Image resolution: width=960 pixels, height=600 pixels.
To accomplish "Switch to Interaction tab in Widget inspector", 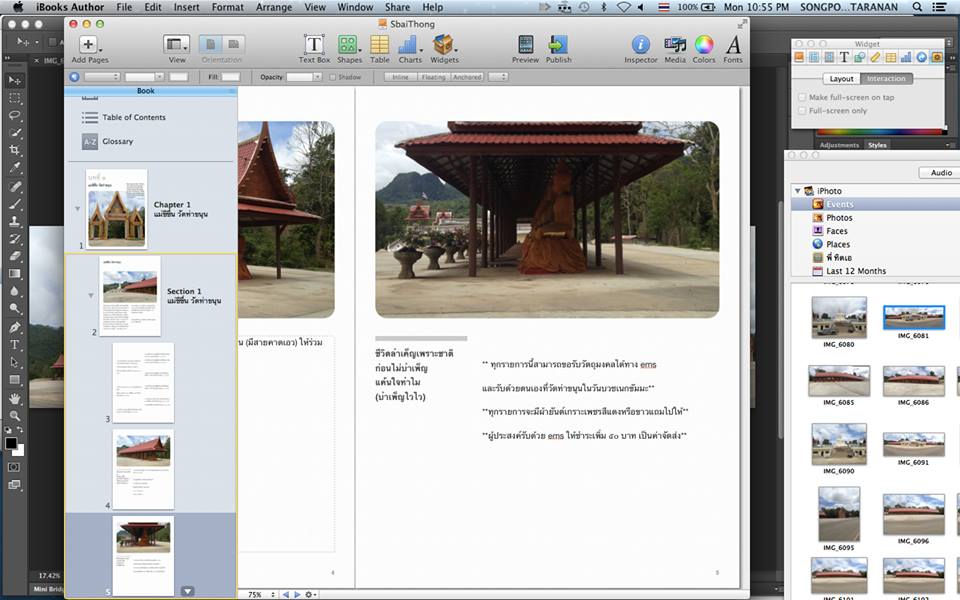I will tap(886, 79).
